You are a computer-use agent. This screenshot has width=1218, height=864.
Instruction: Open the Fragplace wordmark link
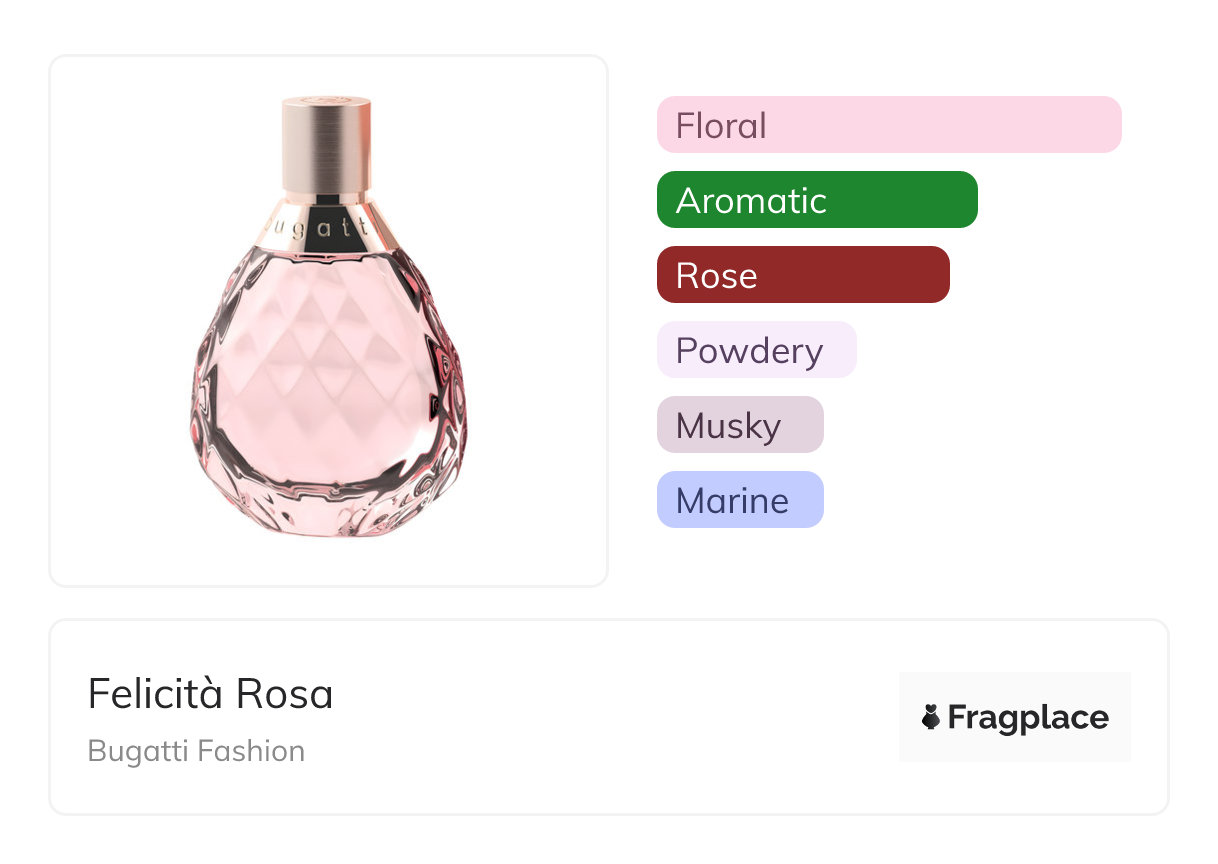1028,718
